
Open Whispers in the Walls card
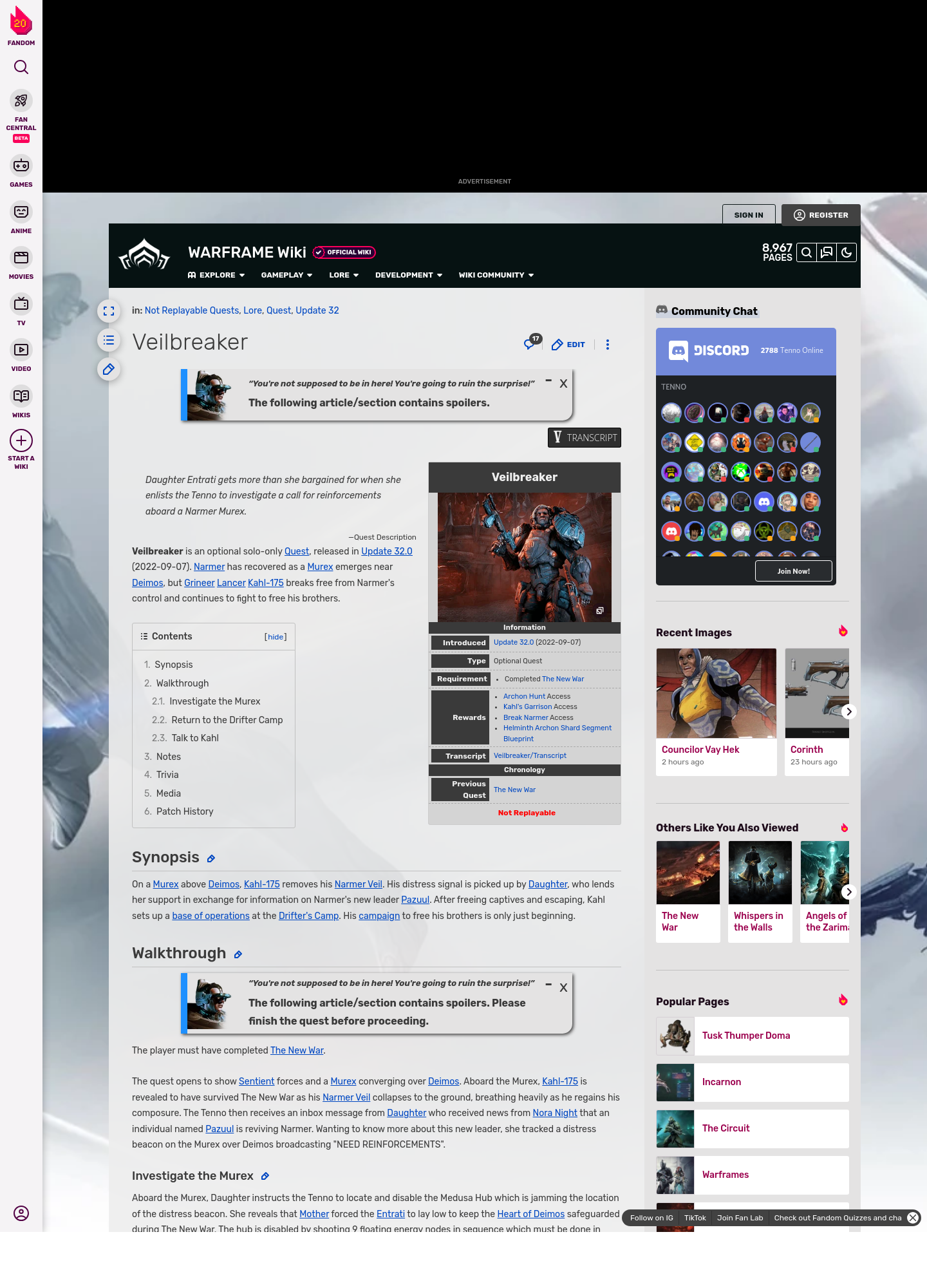click(x=760, y=892)
